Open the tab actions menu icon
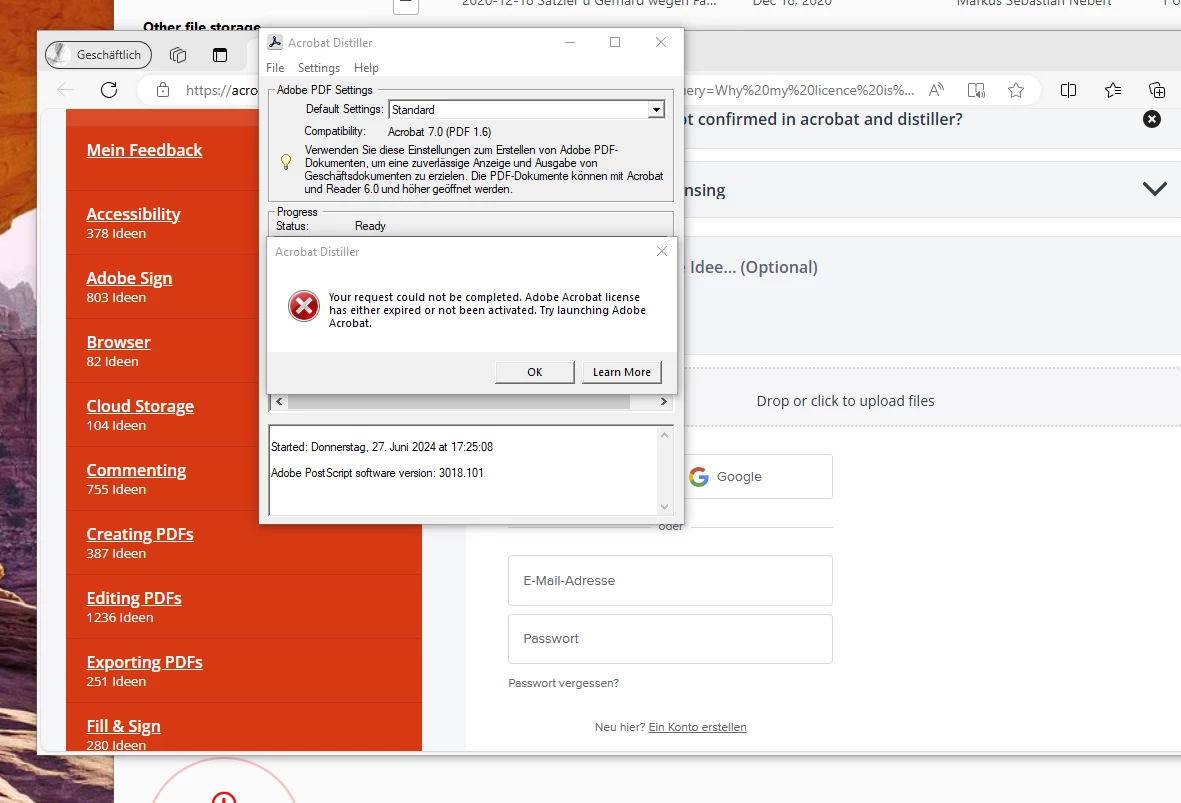Viewport: 1181px width, 803px height. click(220, 55)
